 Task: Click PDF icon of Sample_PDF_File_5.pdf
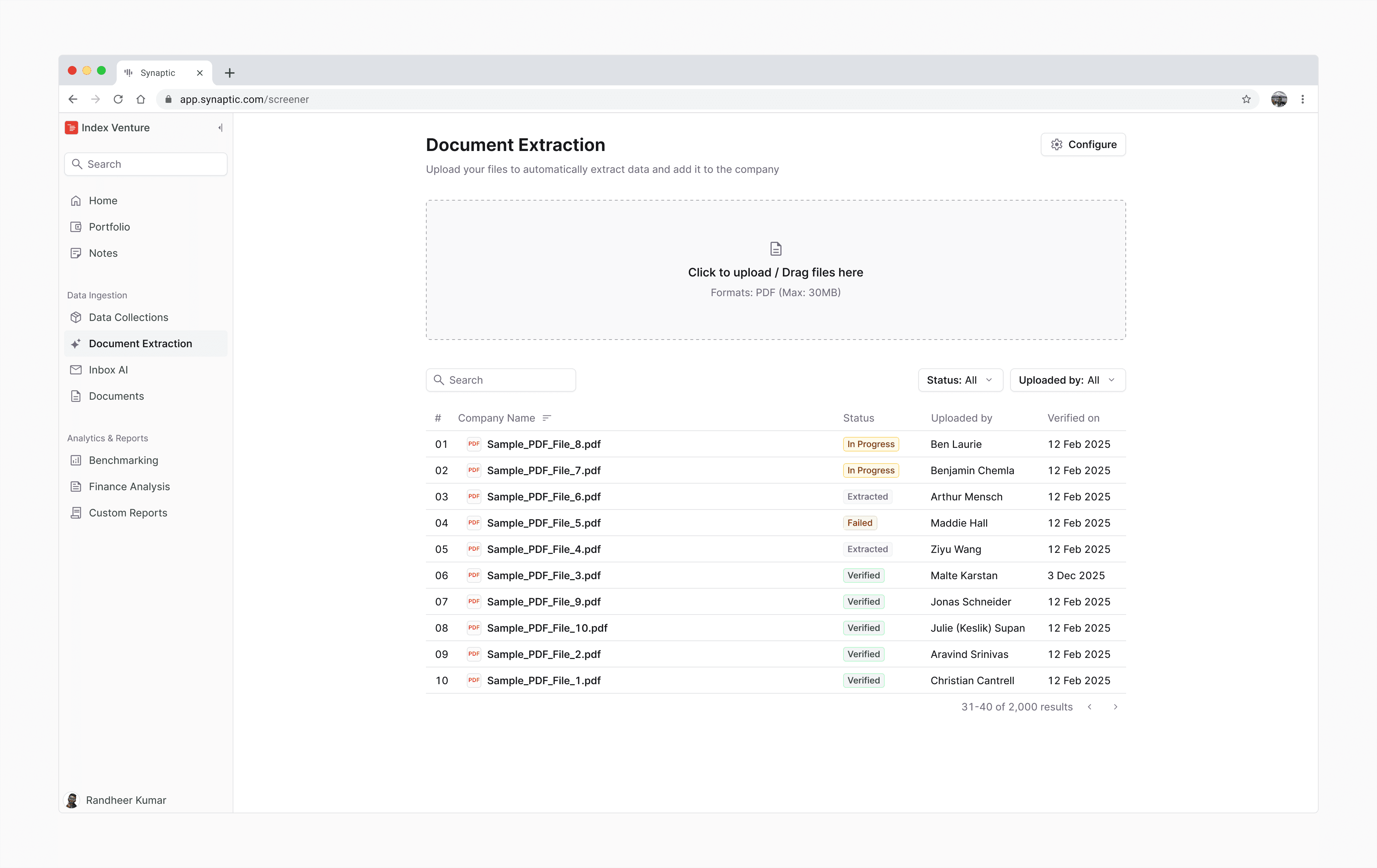(x=474, y=523)
